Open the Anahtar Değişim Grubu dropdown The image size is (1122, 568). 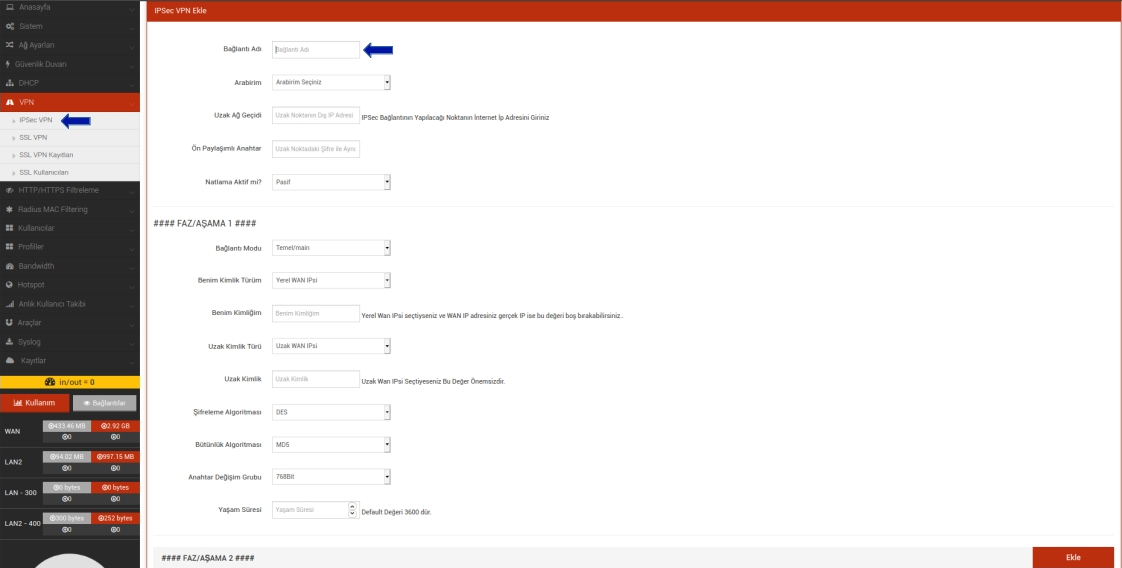tap(331, 476)
